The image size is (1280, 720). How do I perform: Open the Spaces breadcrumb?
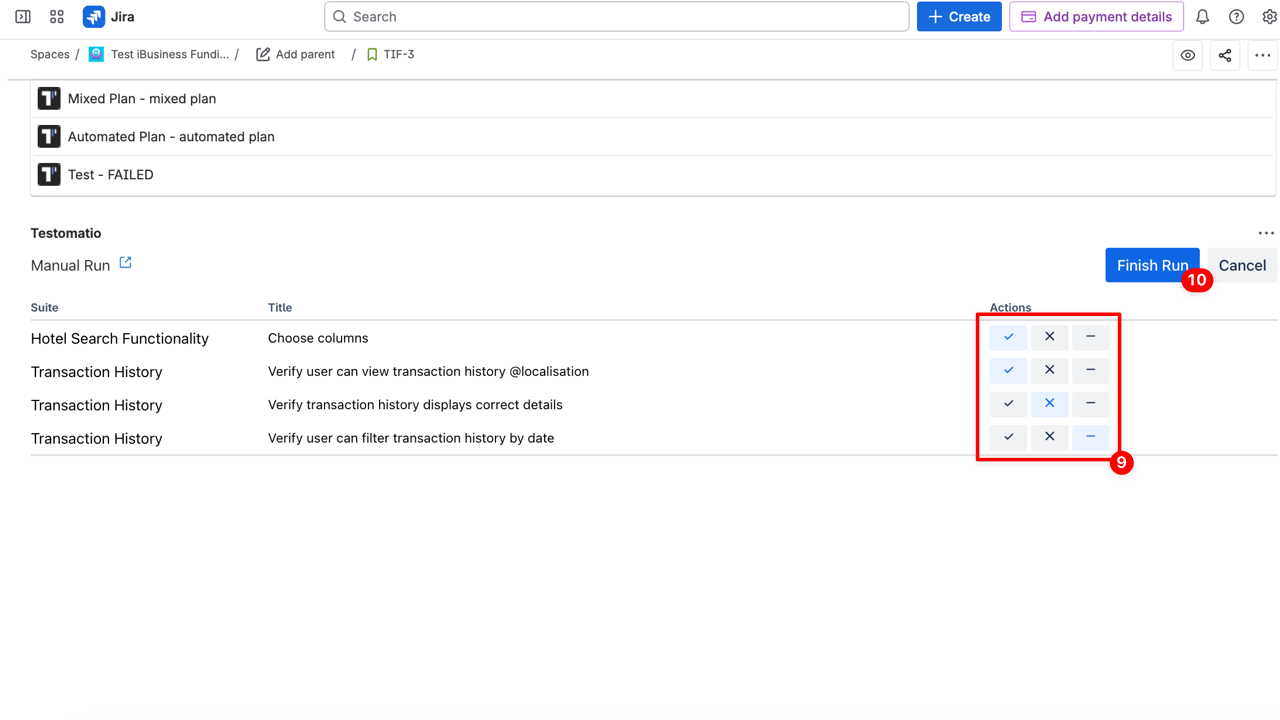pos(50,55)
